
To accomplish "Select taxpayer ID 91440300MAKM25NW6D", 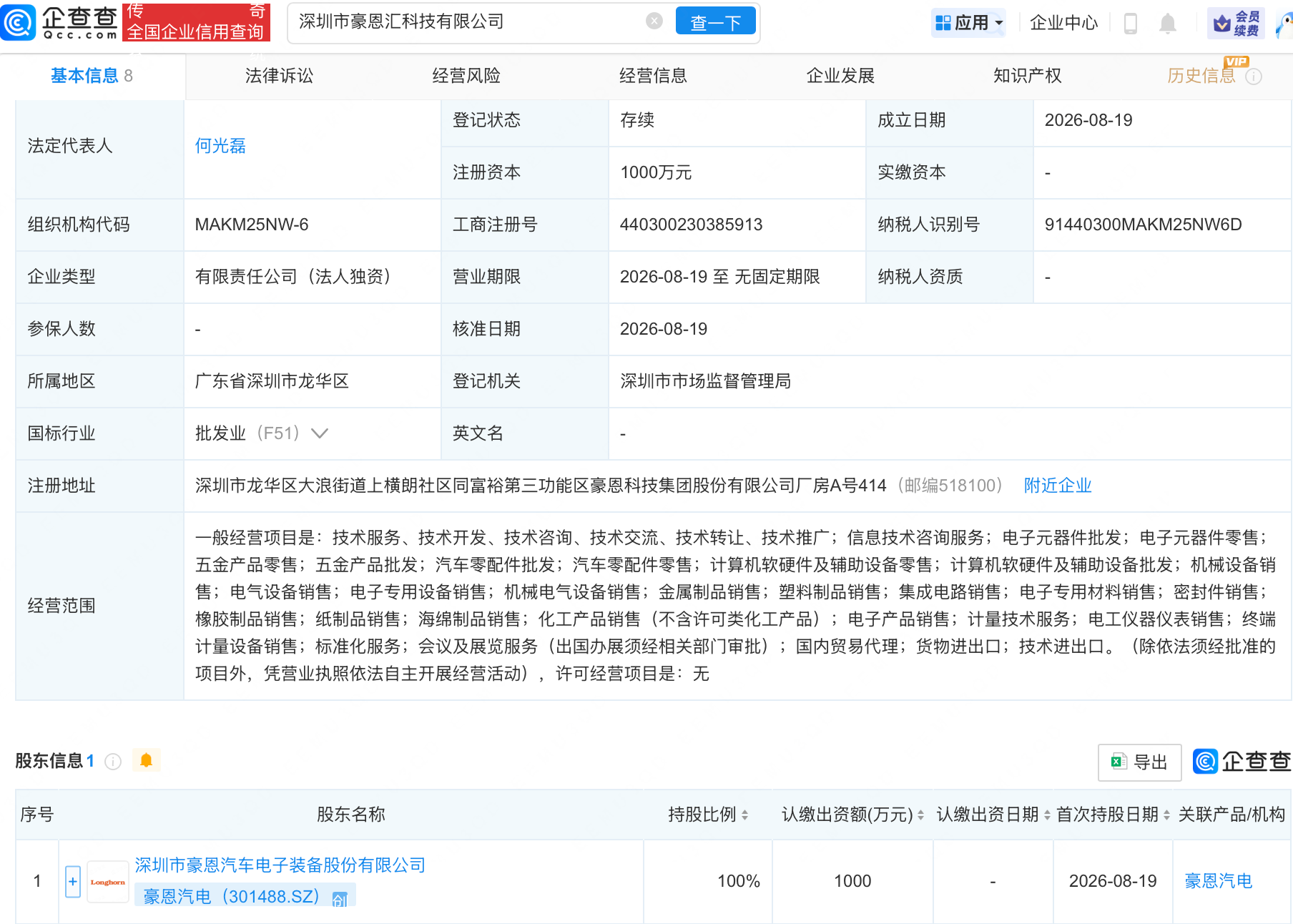I will [x=1143, y=225].
